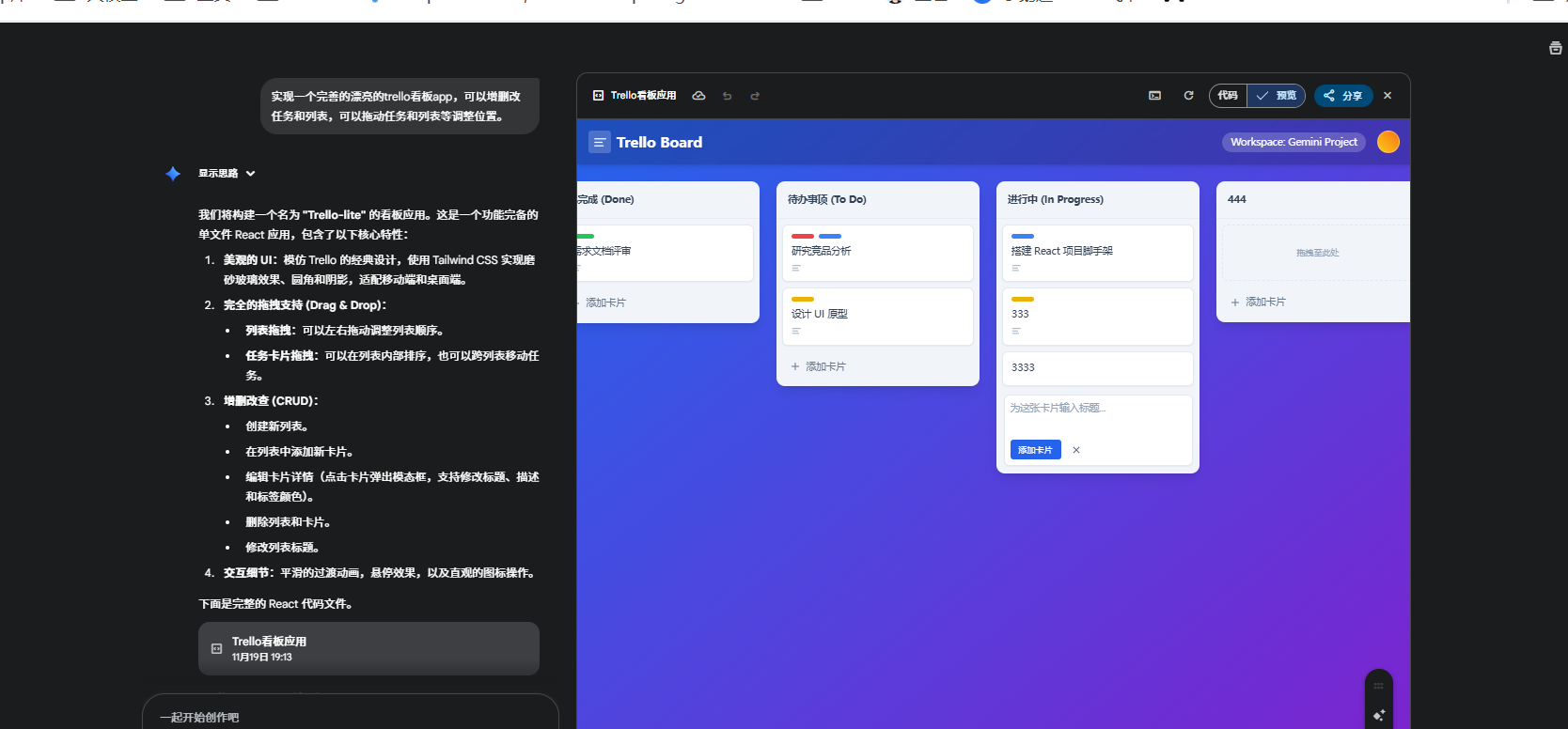Viewport: 1568px width, 729px height.
Task: Expand the 显示思路 thinking chevron
Action: (x=251, y=174)
